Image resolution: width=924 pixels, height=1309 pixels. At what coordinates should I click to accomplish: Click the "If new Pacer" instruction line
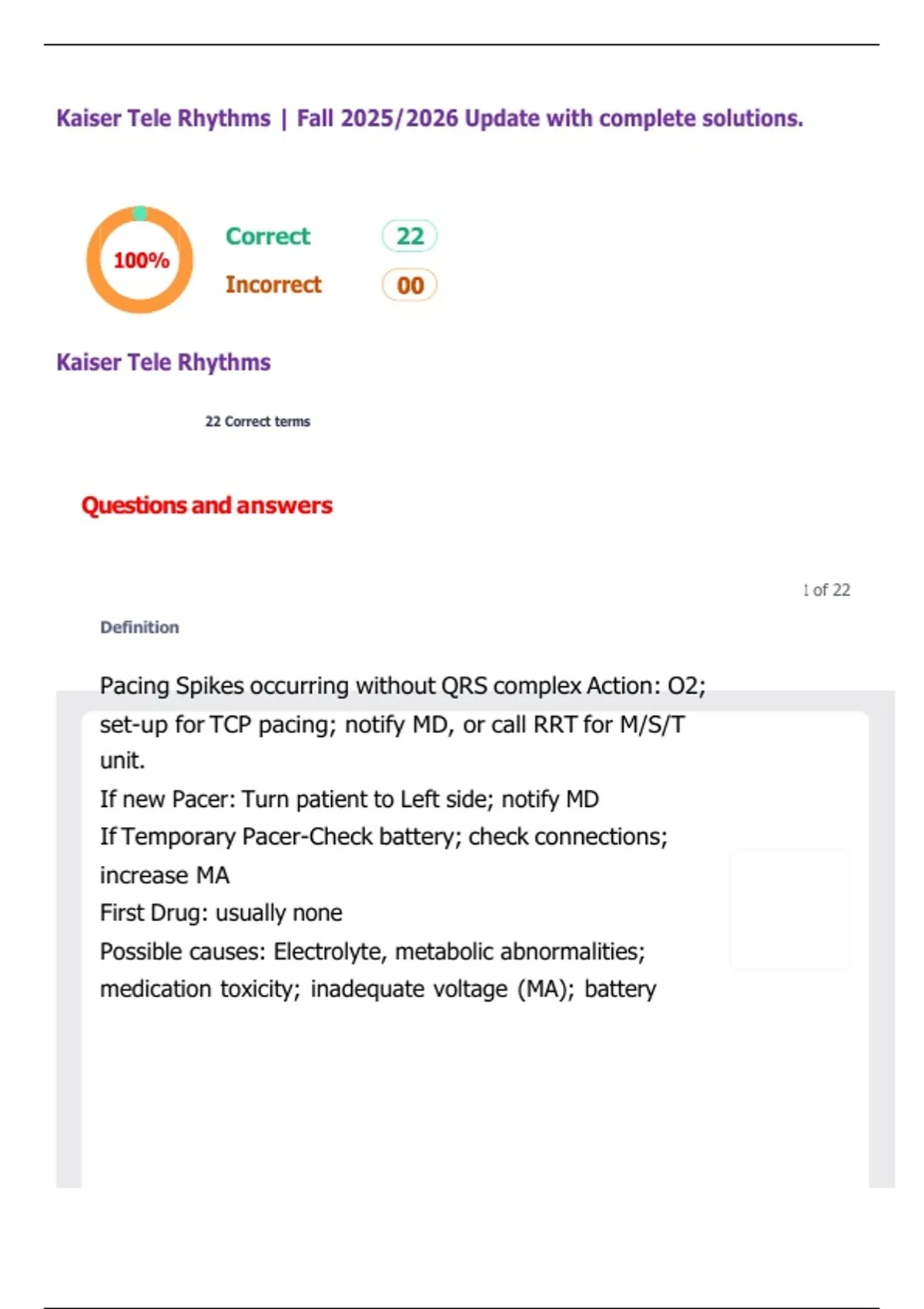pos(349,799)
